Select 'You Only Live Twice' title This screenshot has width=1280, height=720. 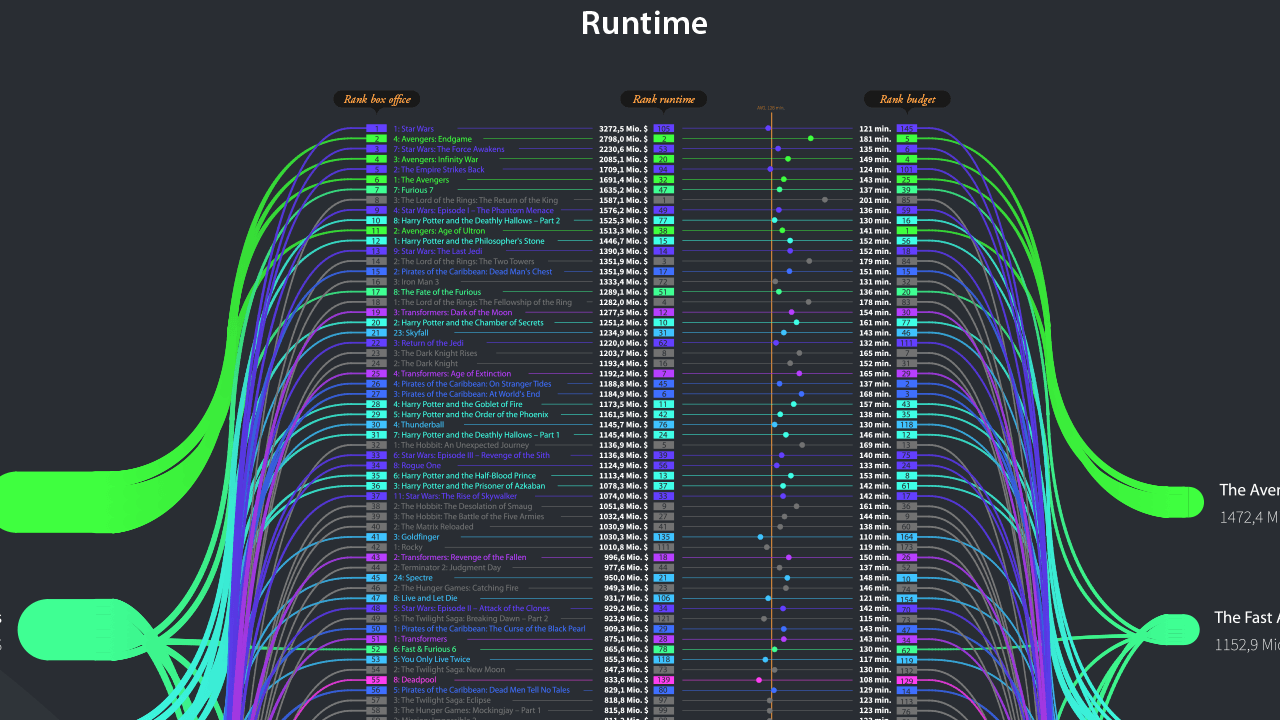coord(431,659)
